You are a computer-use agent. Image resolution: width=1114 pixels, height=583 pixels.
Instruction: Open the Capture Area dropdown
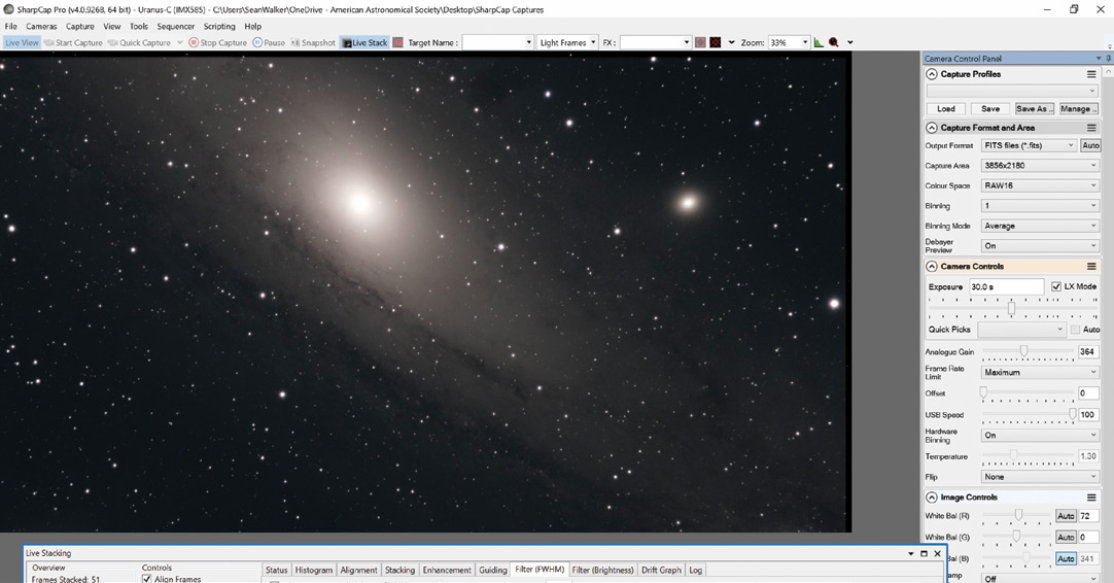[x=1040, y=165]
